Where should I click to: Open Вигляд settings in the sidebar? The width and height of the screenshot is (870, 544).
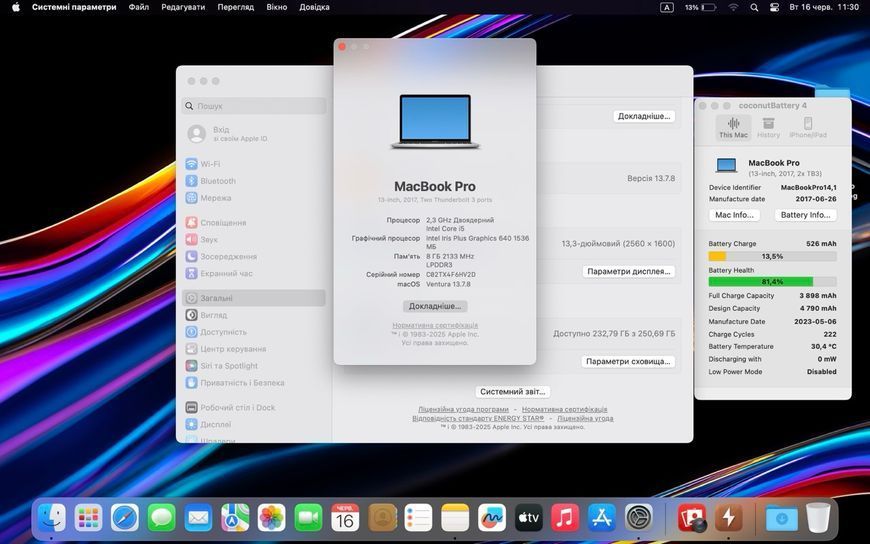coord(254,315)
